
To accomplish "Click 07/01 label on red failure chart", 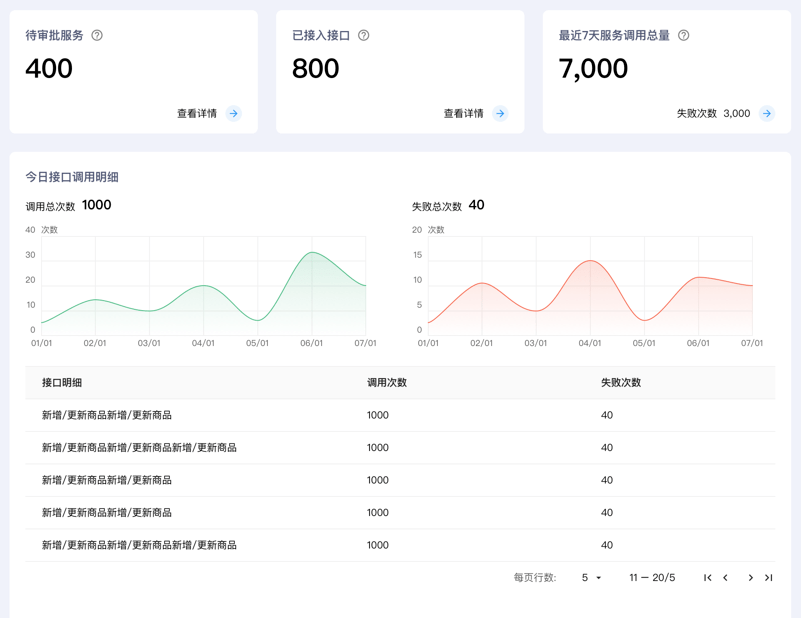I will point(752,343).
